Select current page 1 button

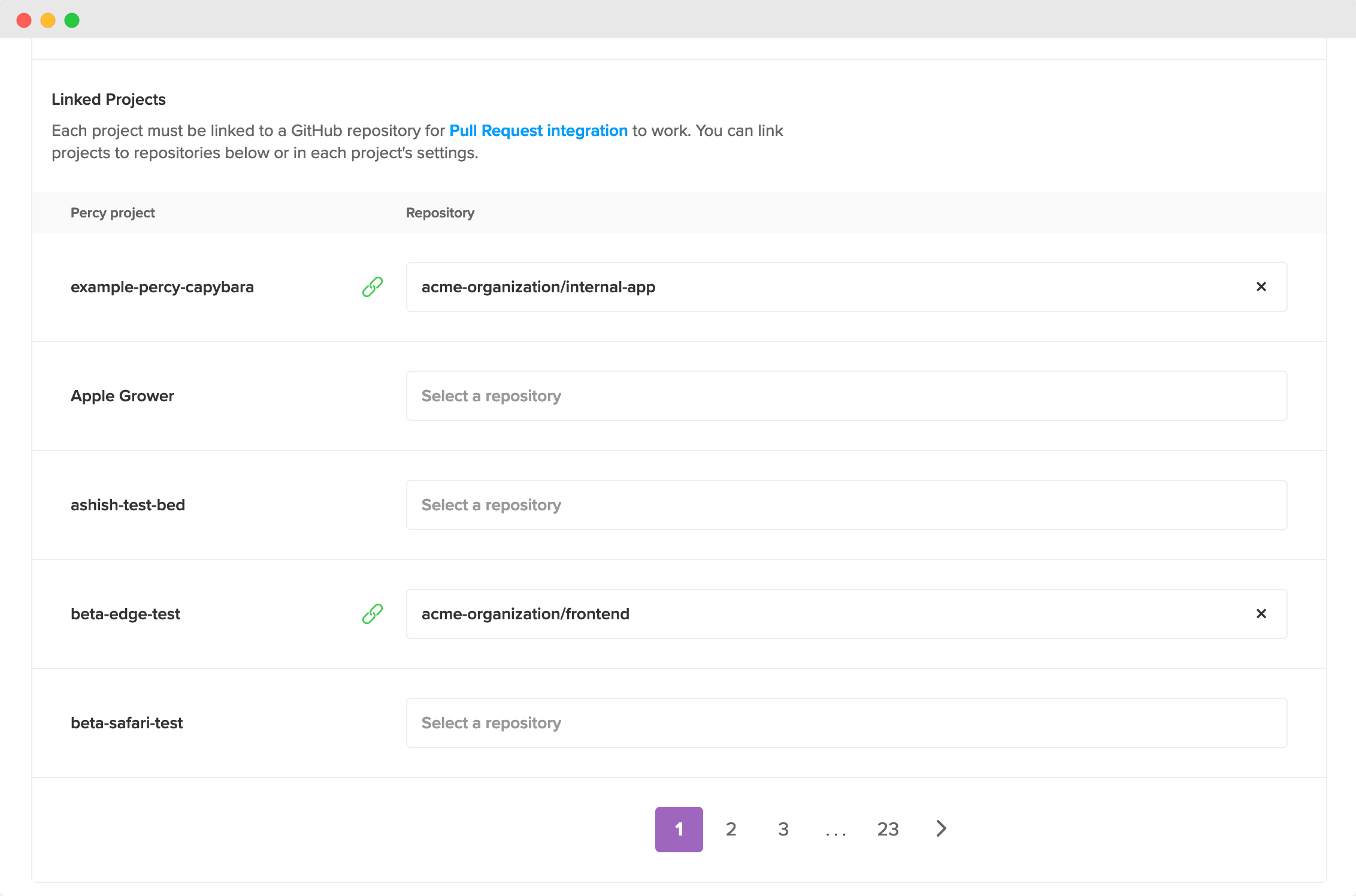[679, 829]
